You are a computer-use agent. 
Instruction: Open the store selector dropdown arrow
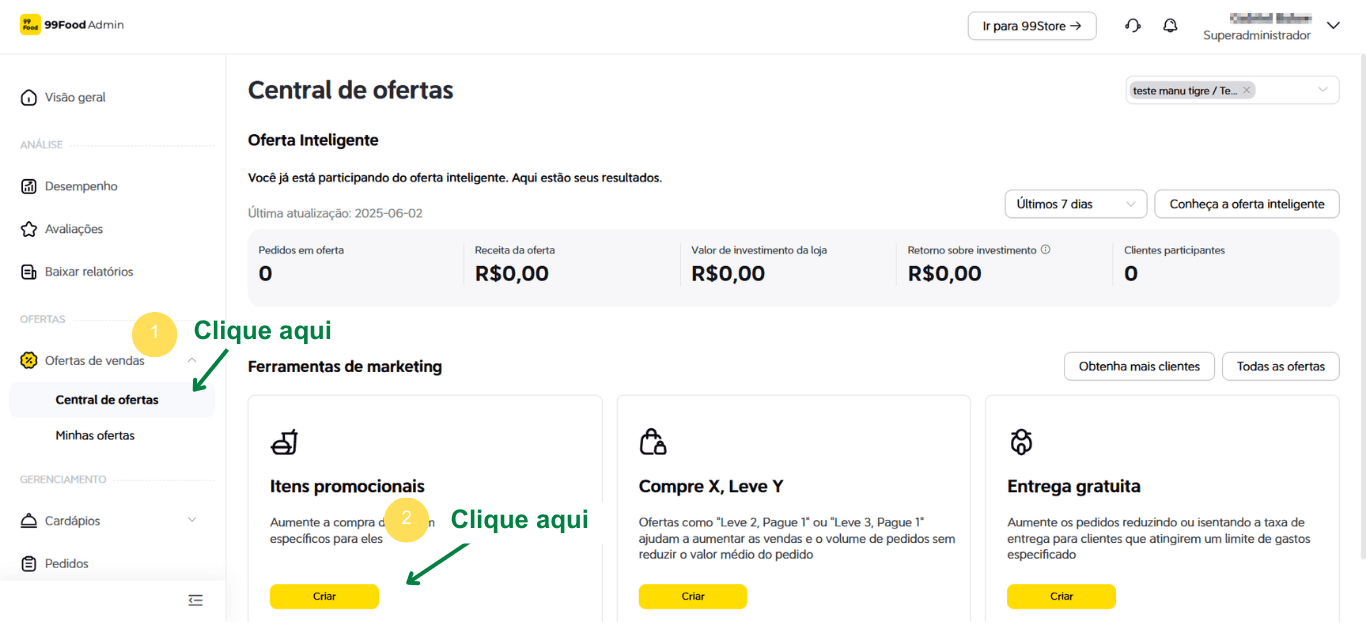coord(1323,90)
